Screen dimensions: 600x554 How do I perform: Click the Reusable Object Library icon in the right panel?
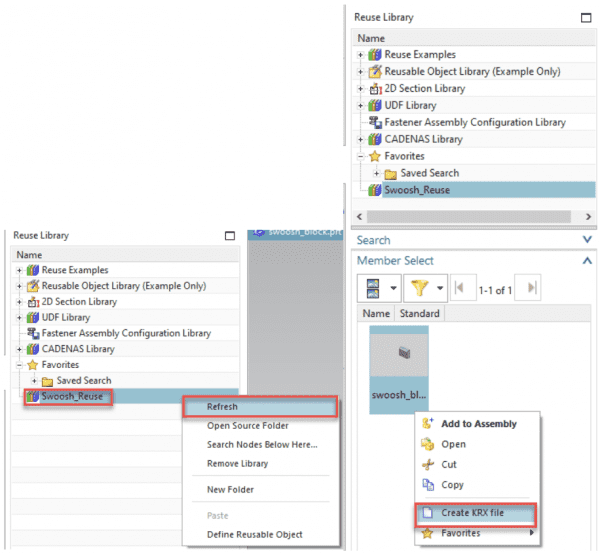375,72
